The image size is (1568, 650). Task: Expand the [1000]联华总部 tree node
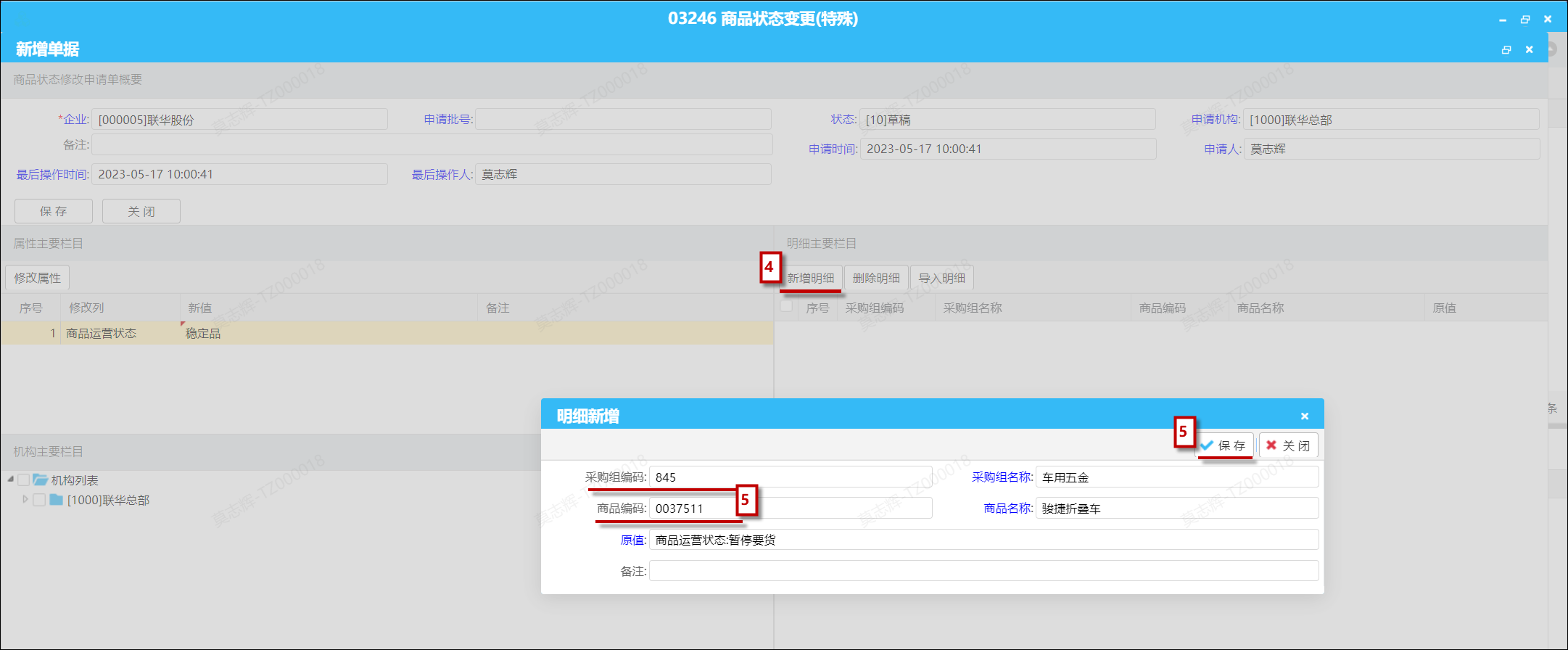click(25, 499)
